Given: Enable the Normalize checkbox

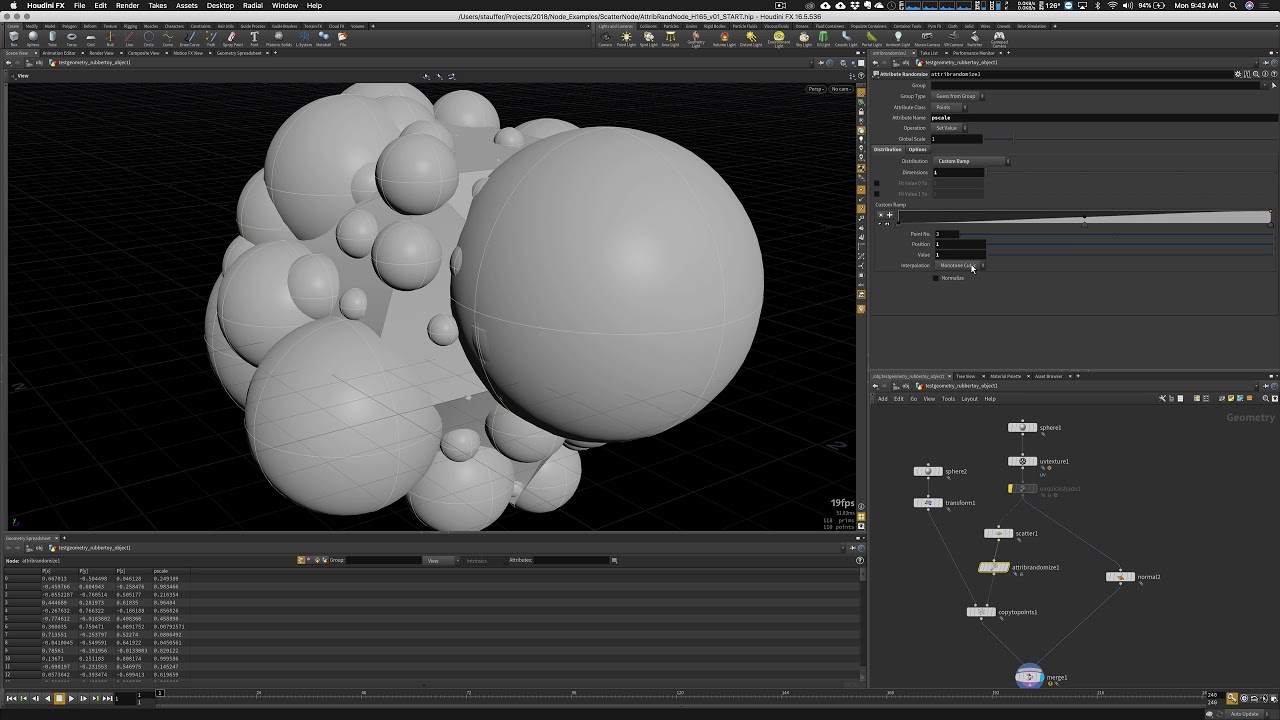Looking at the screenshot, I should [936, 278].
